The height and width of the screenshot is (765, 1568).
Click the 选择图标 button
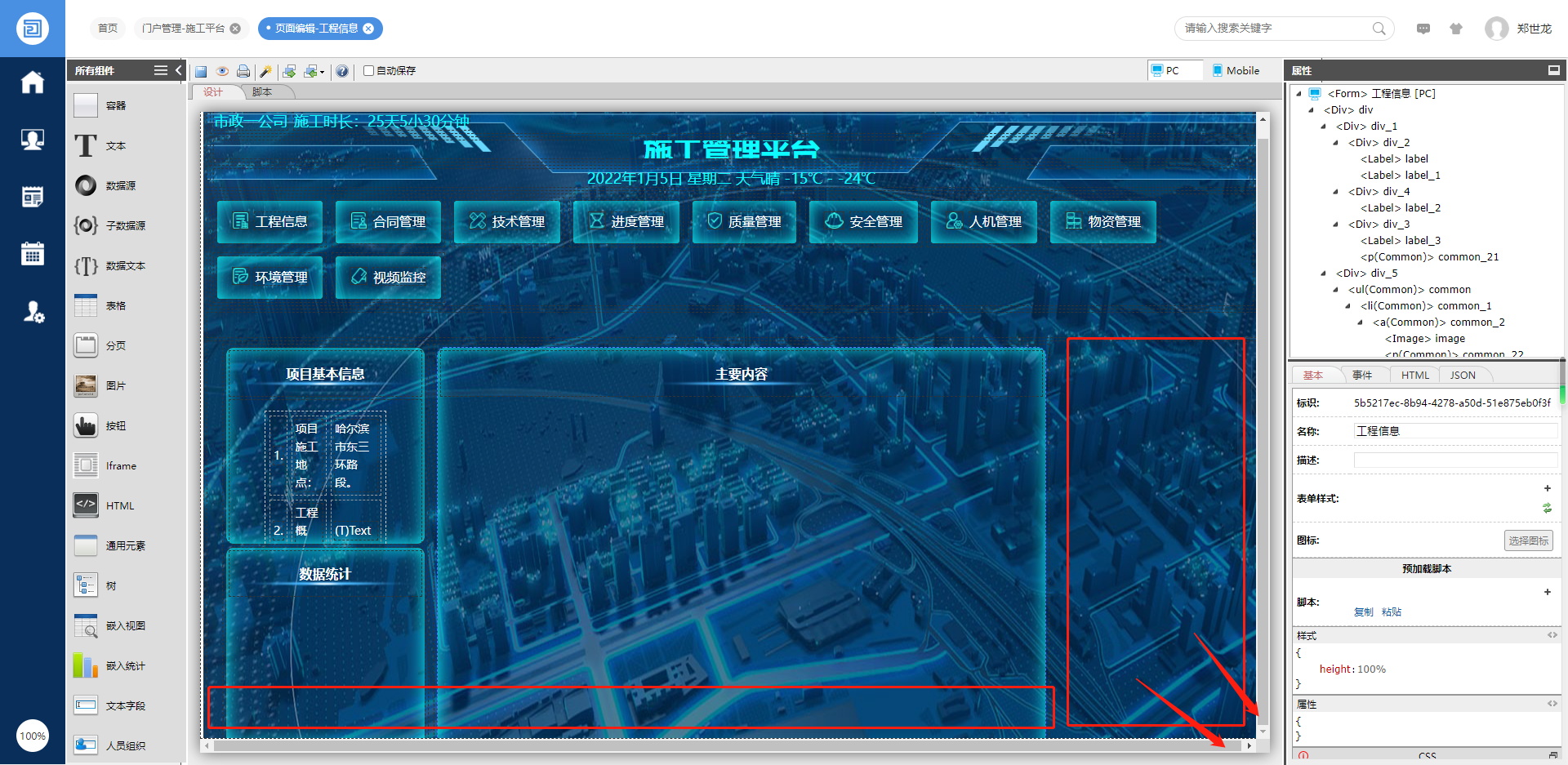tap(1528, 540)
